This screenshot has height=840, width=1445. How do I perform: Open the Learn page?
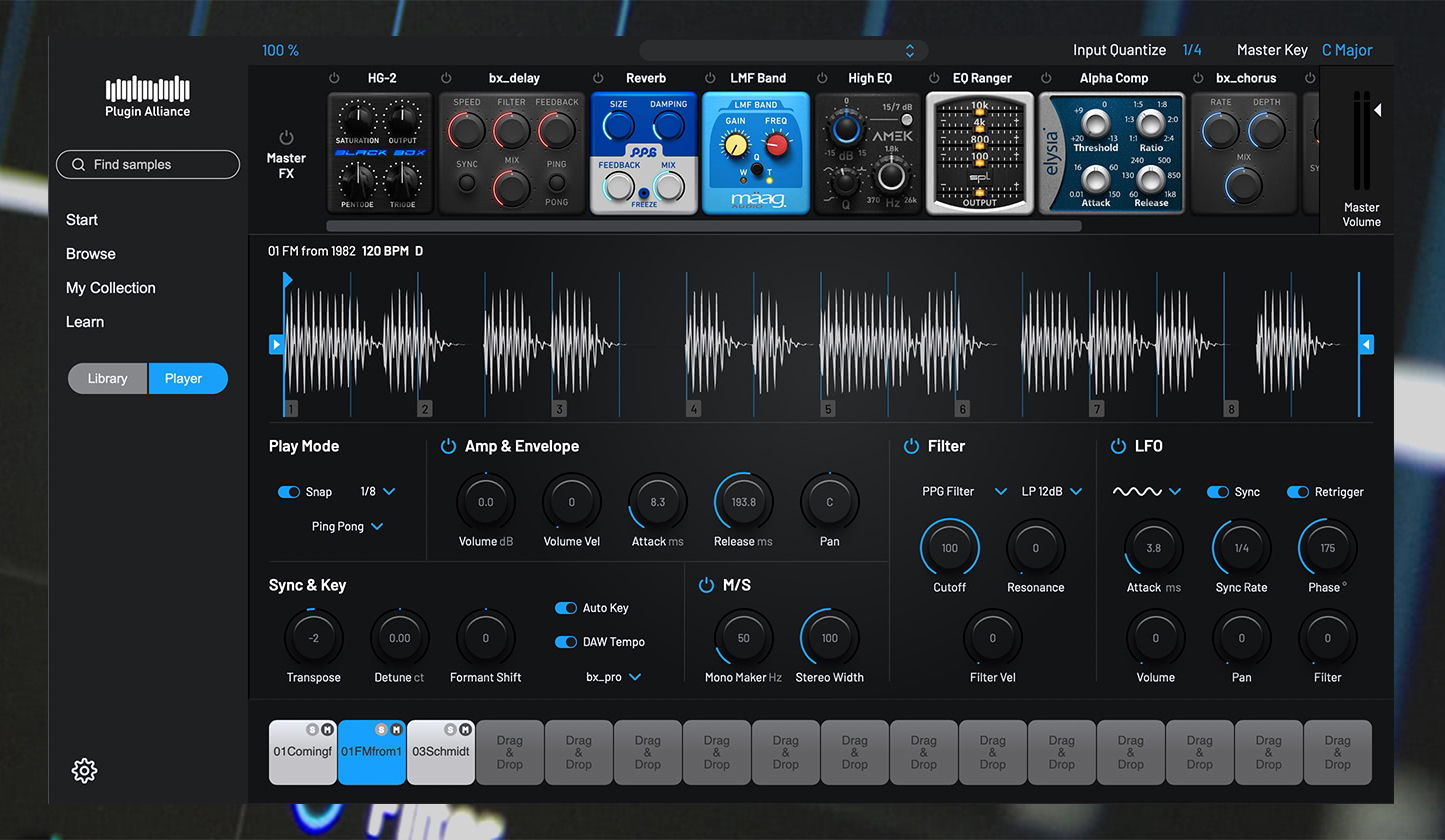85,322
